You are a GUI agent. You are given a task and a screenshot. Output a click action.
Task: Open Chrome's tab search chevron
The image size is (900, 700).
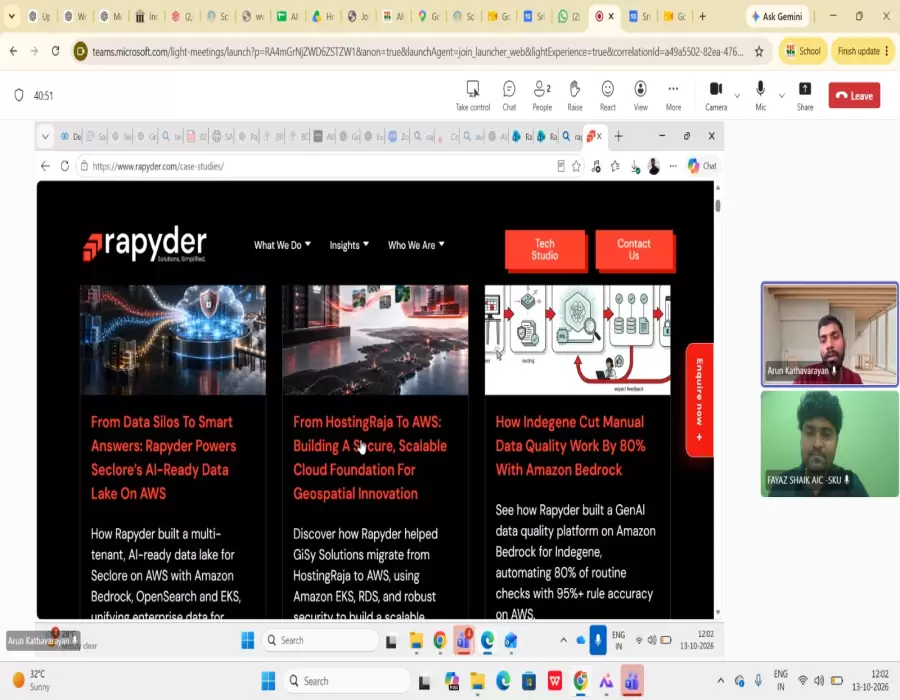pos(11,17)
